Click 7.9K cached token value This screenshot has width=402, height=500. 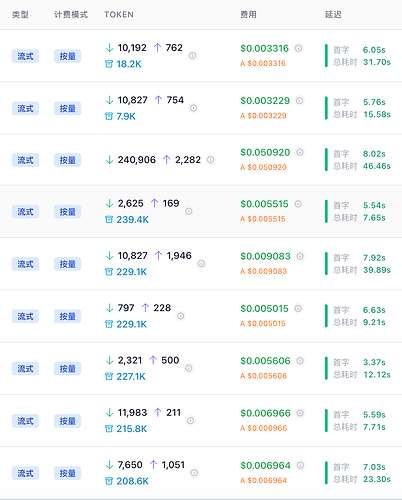click(126, 116)
